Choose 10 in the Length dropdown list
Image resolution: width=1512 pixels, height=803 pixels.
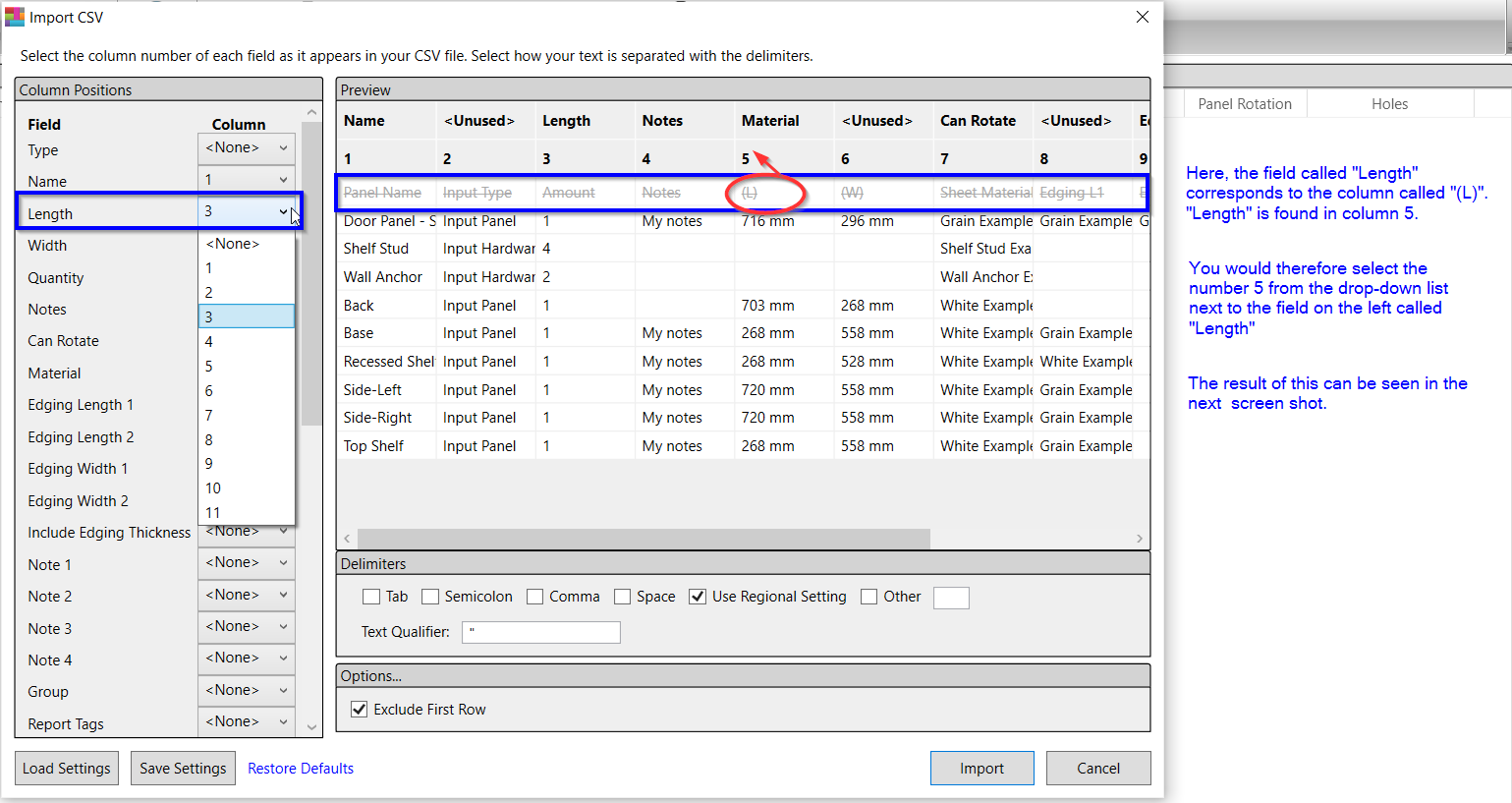pyautogui.click(x=247, y=488)
